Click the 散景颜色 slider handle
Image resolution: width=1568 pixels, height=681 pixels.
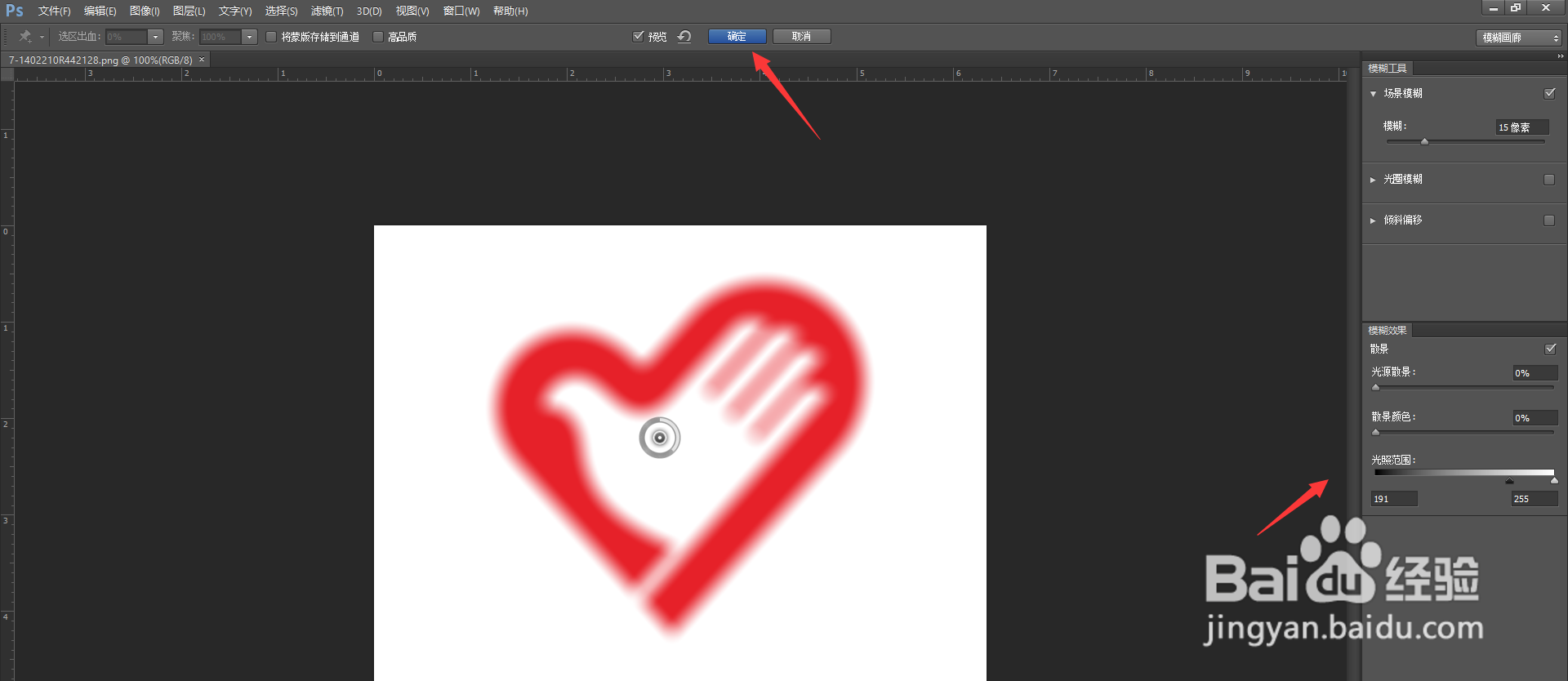1376,433
